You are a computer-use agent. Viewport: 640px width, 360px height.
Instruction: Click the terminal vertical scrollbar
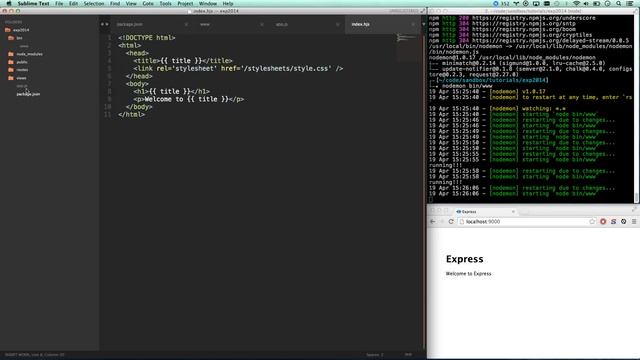[636, 109]
